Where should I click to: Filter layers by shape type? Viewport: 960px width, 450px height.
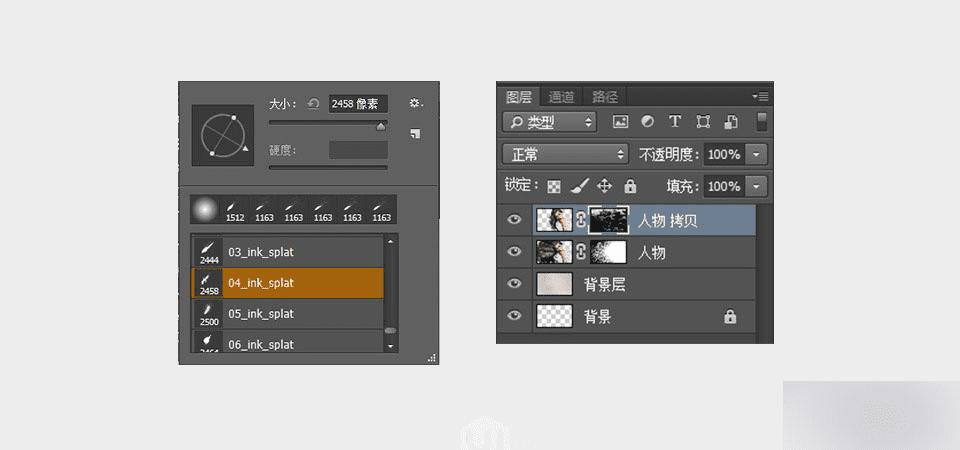[703, 122]
